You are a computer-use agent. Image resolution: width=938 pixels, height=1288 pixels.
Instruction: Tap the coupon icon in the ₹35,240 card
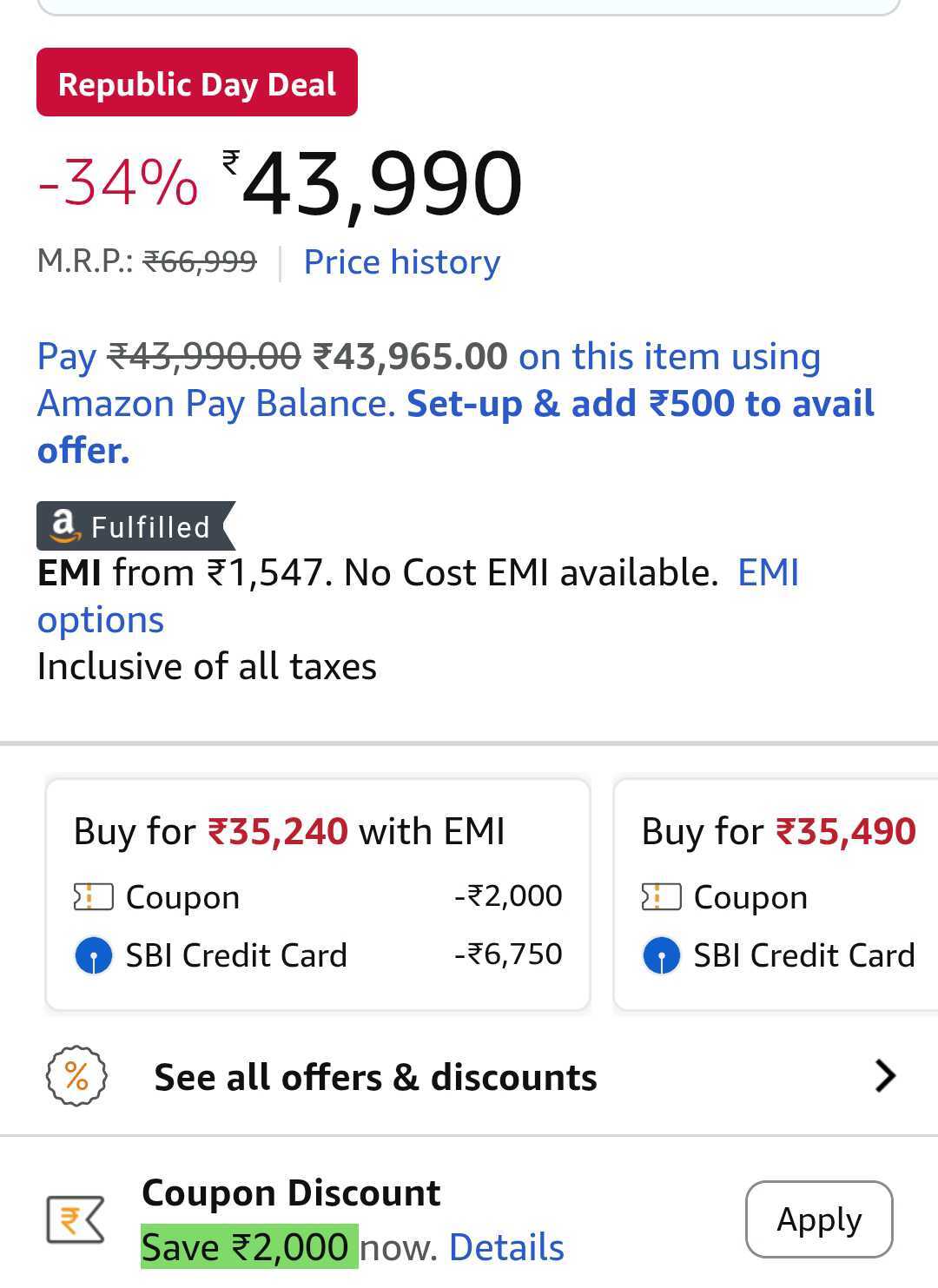pyautogui.click(x=94, y=897)
